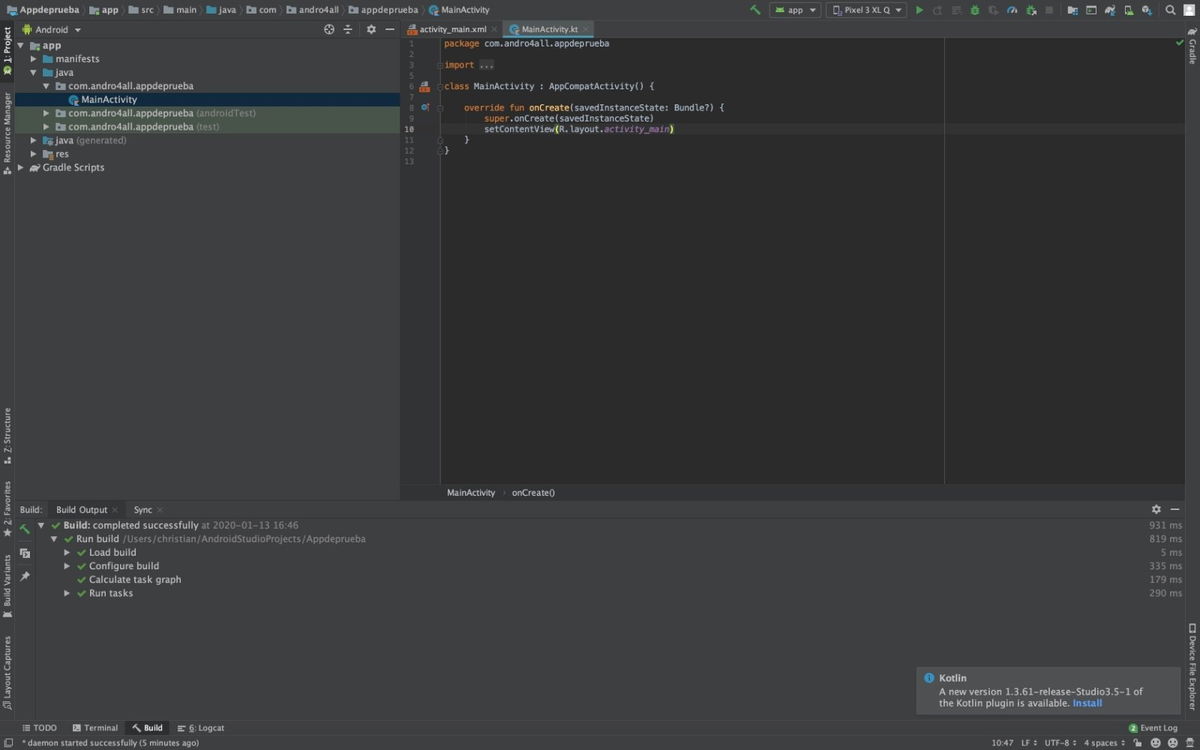Image resolution: width=1200 pixels, height=750 pixels.
Task: Open the app run configuration dropdown
Action: point(795,9)
